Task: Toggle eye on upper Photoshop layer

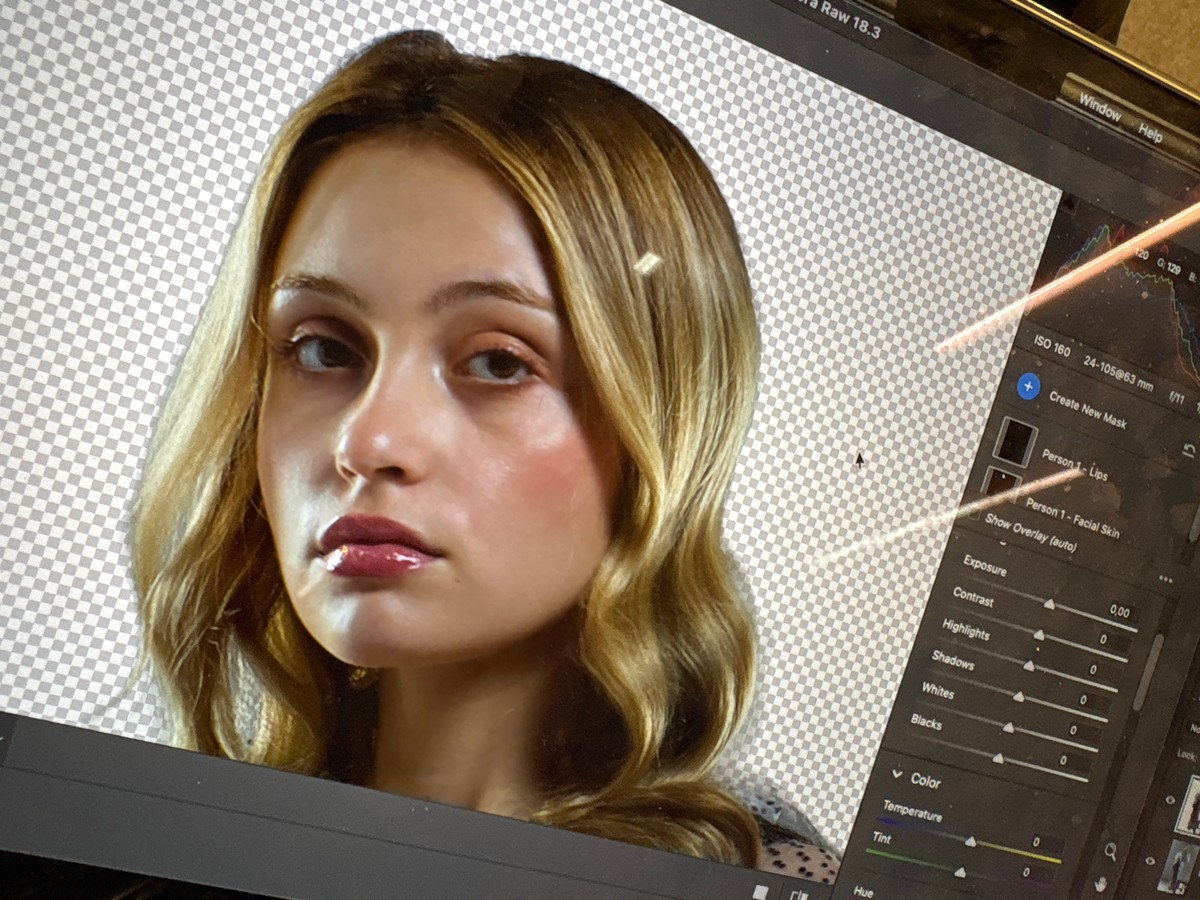Action: (1169, 800)
